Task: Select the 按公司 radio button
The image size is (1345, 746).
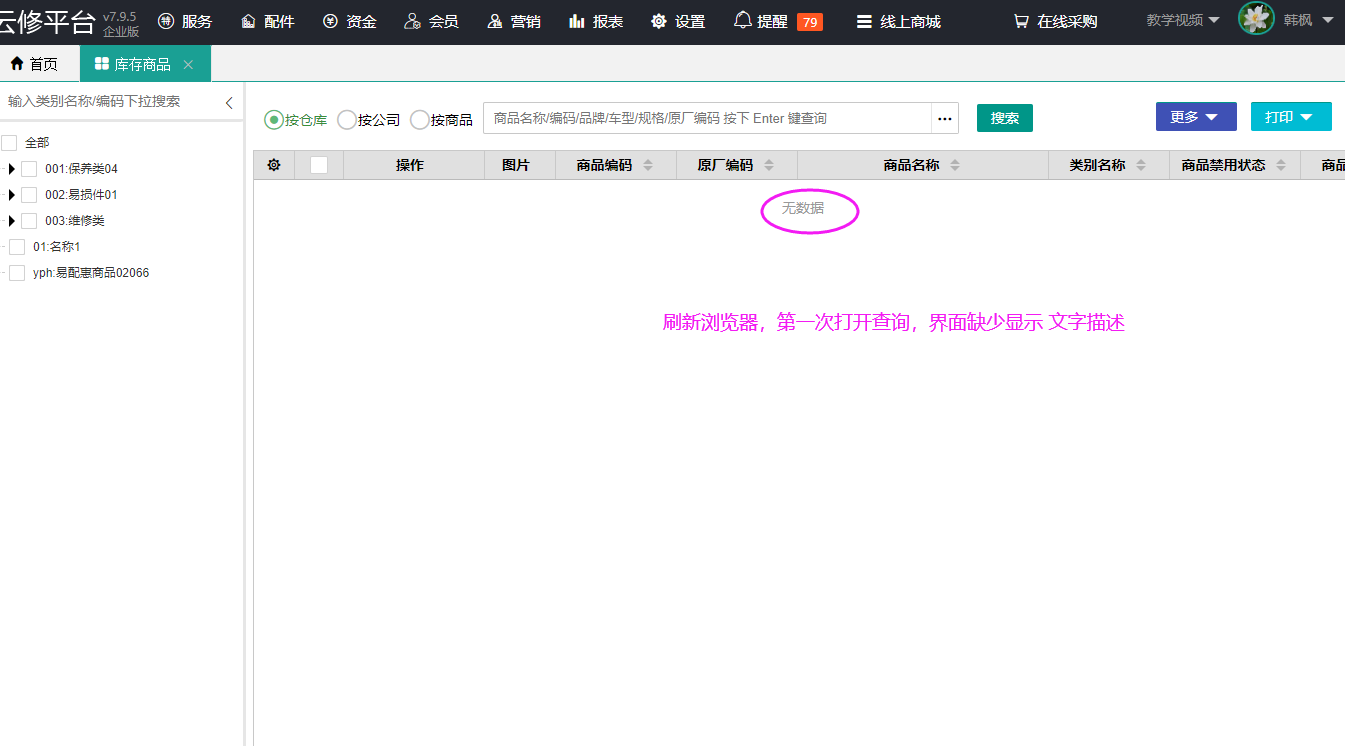Action: [347, 120]
